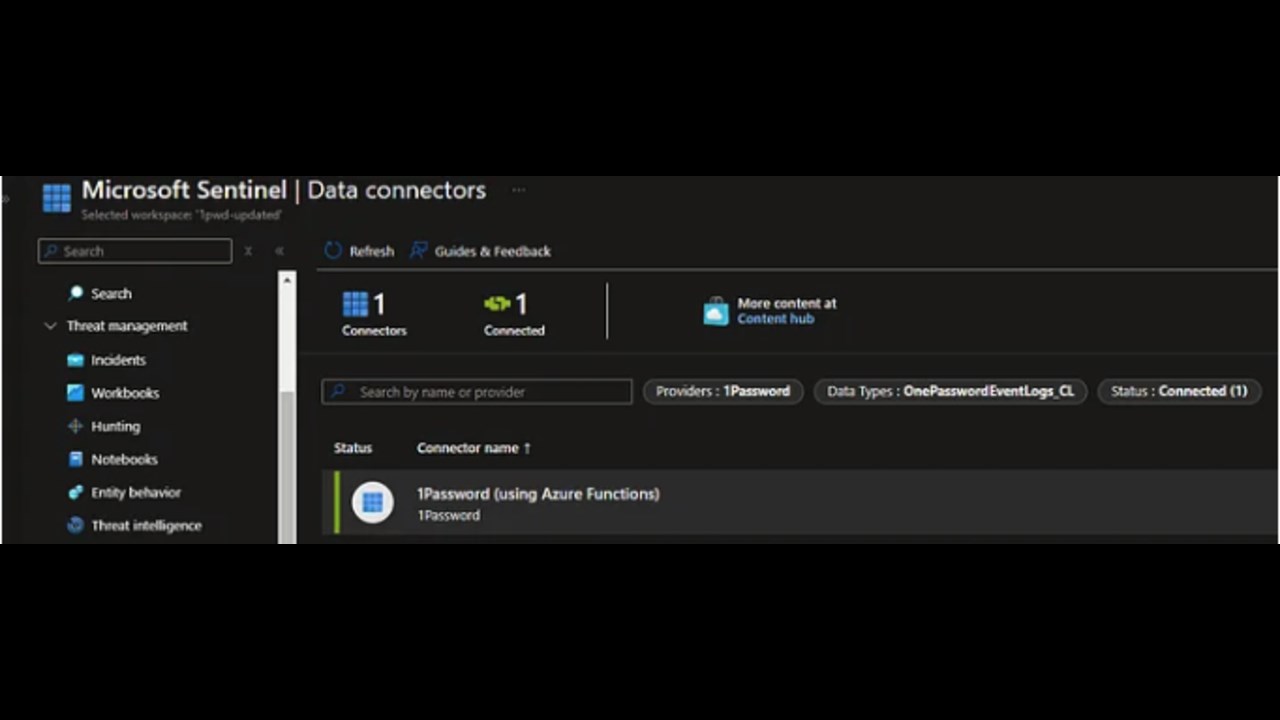Open Entity behavior in the sidebar
Image resolution: width=1280 pixels, height=720 pixels.
coord(136,492)
